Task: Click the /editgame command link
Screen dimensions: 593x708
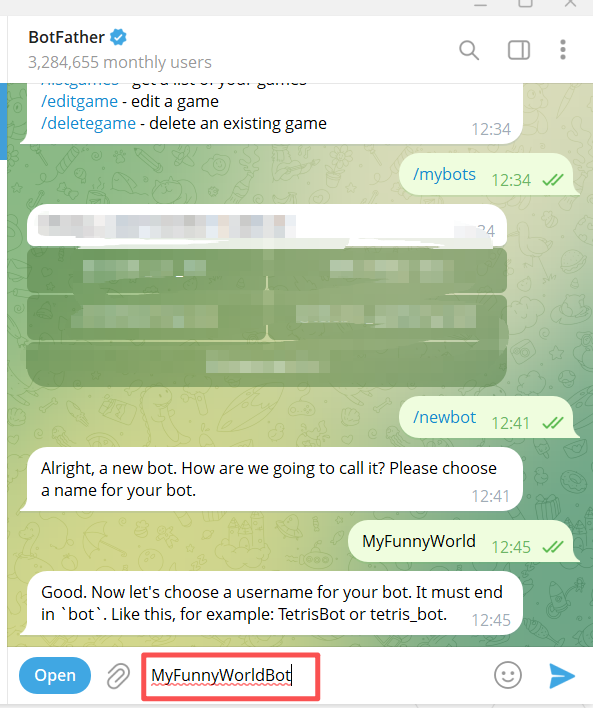Action: (79, 102)
